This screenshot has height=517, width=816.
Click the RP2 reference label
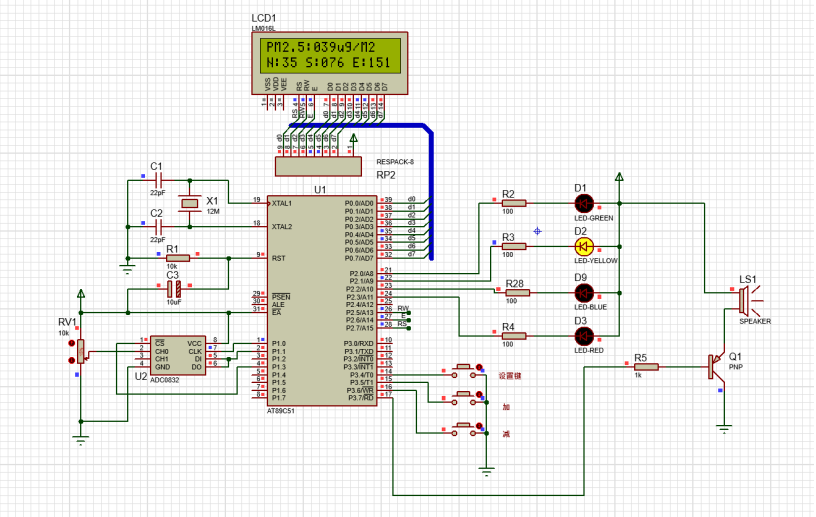click(x=386, y=175)
